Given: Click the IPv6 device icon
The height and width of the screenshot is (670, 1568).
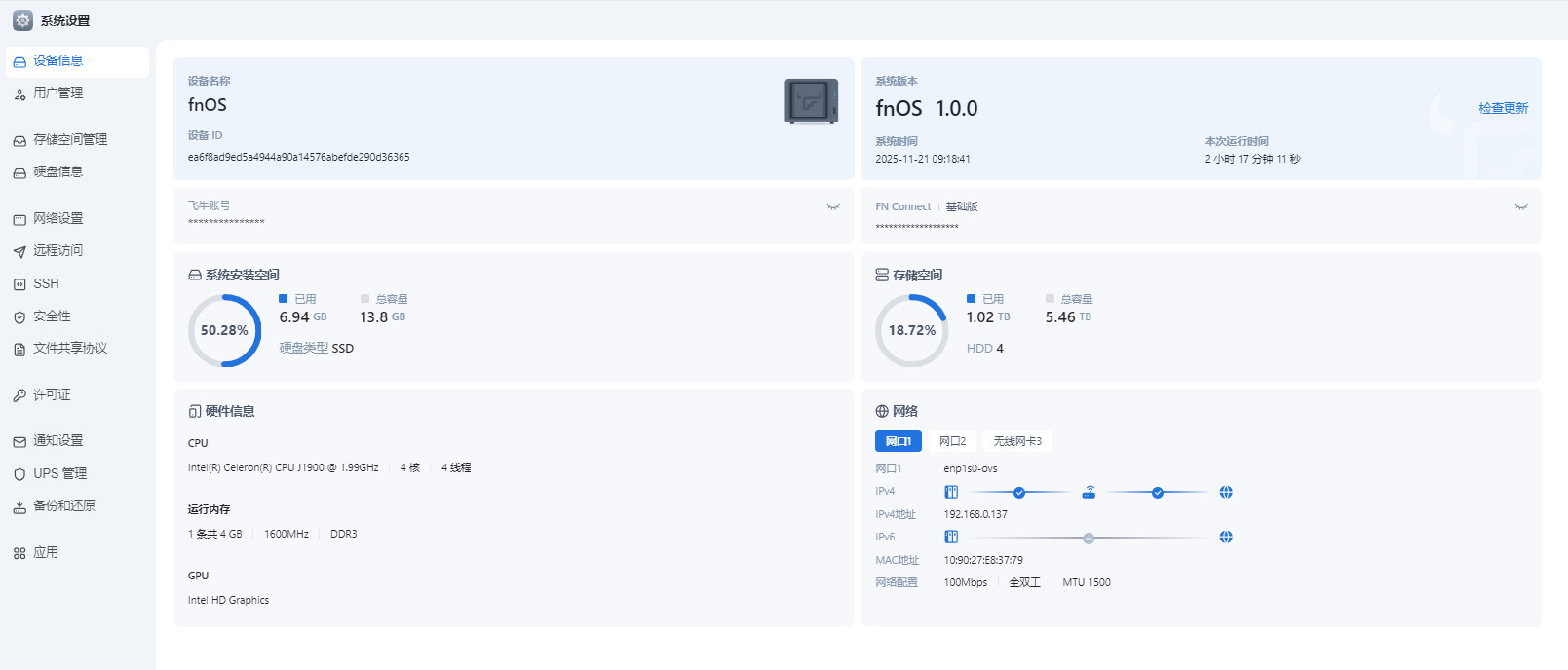Looking at the screenshot, I should click(x=951, y=537).
